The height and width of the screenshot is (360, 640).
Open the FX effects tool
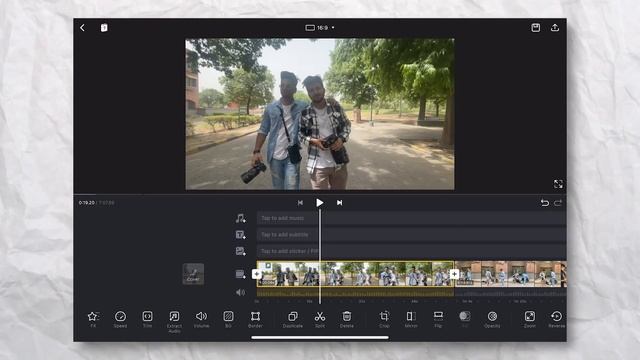93,319
